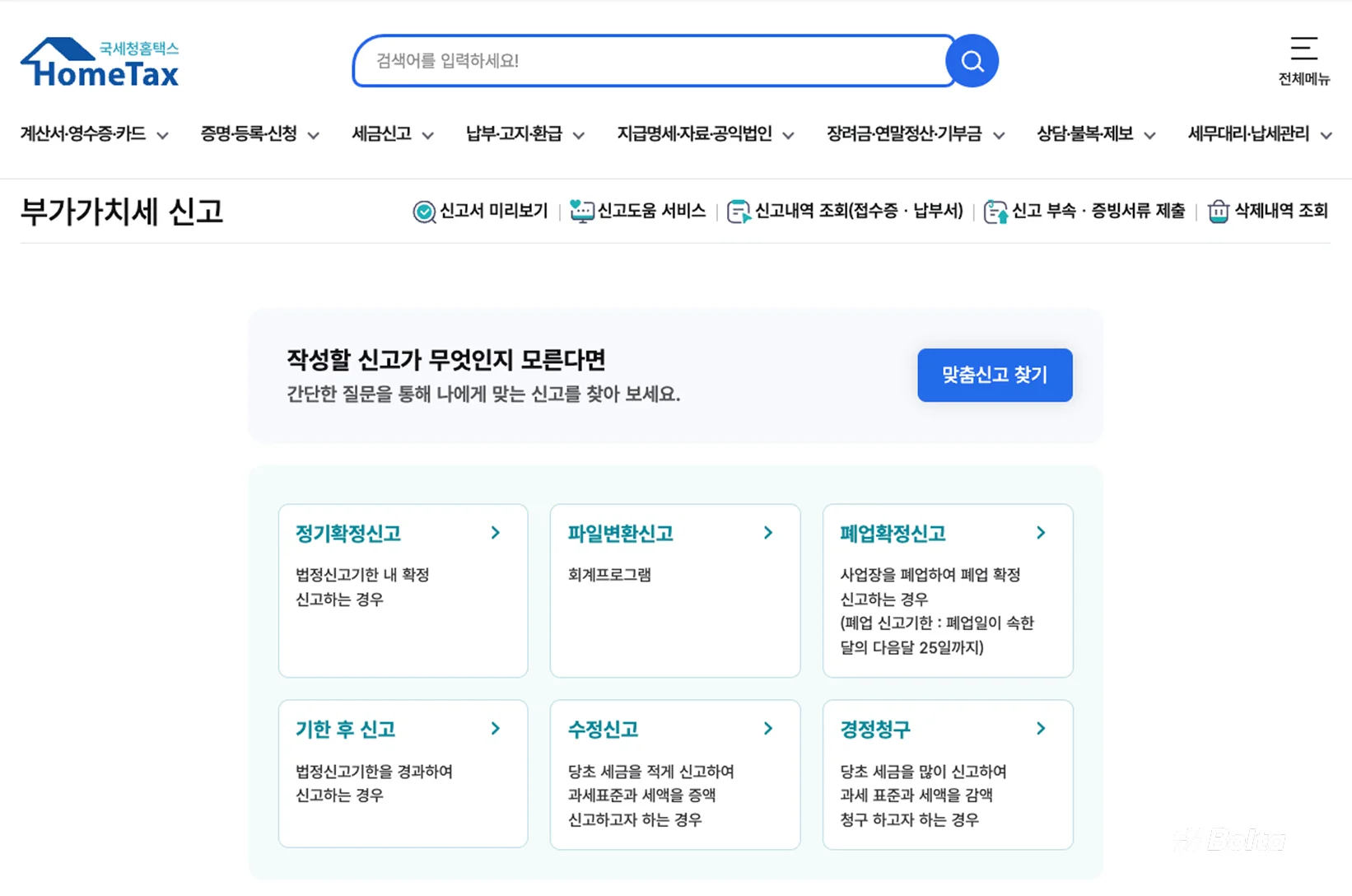
Task: Click the 맞춤신고 찾기 button
Action: point(994,375)
